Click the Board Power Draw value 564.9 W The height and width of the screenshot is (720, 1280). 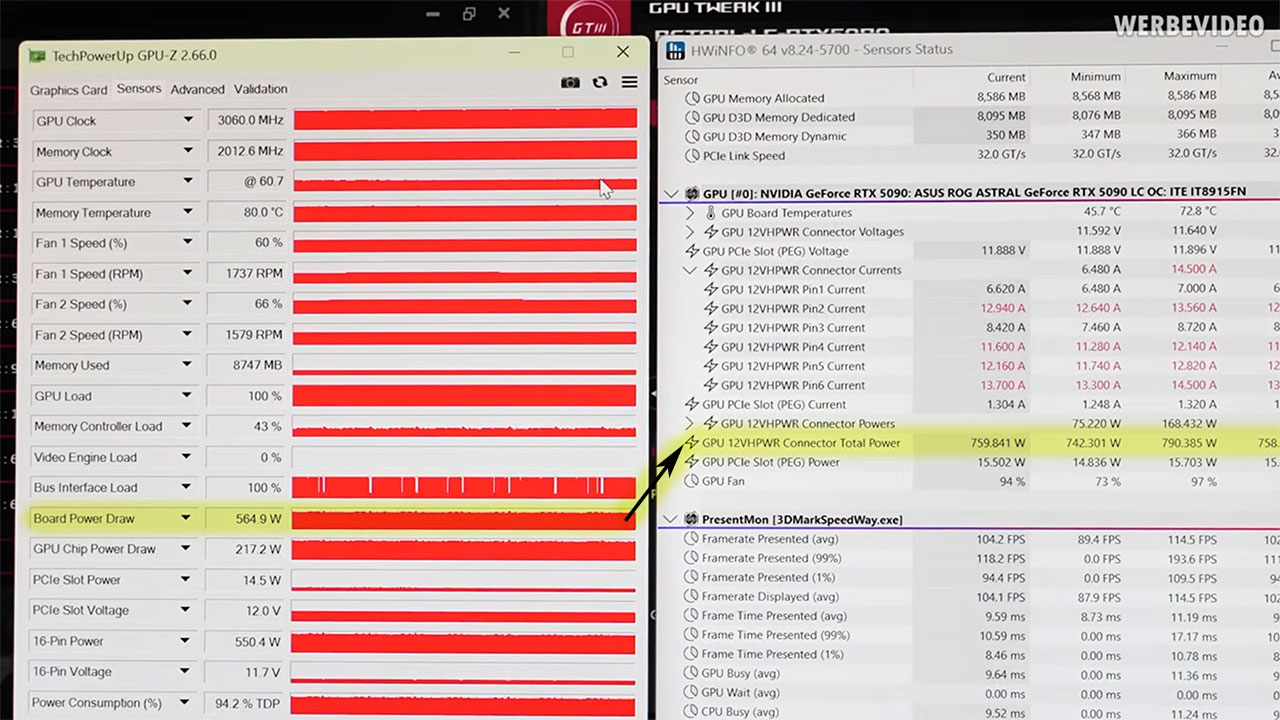click(x=247, y=518)
